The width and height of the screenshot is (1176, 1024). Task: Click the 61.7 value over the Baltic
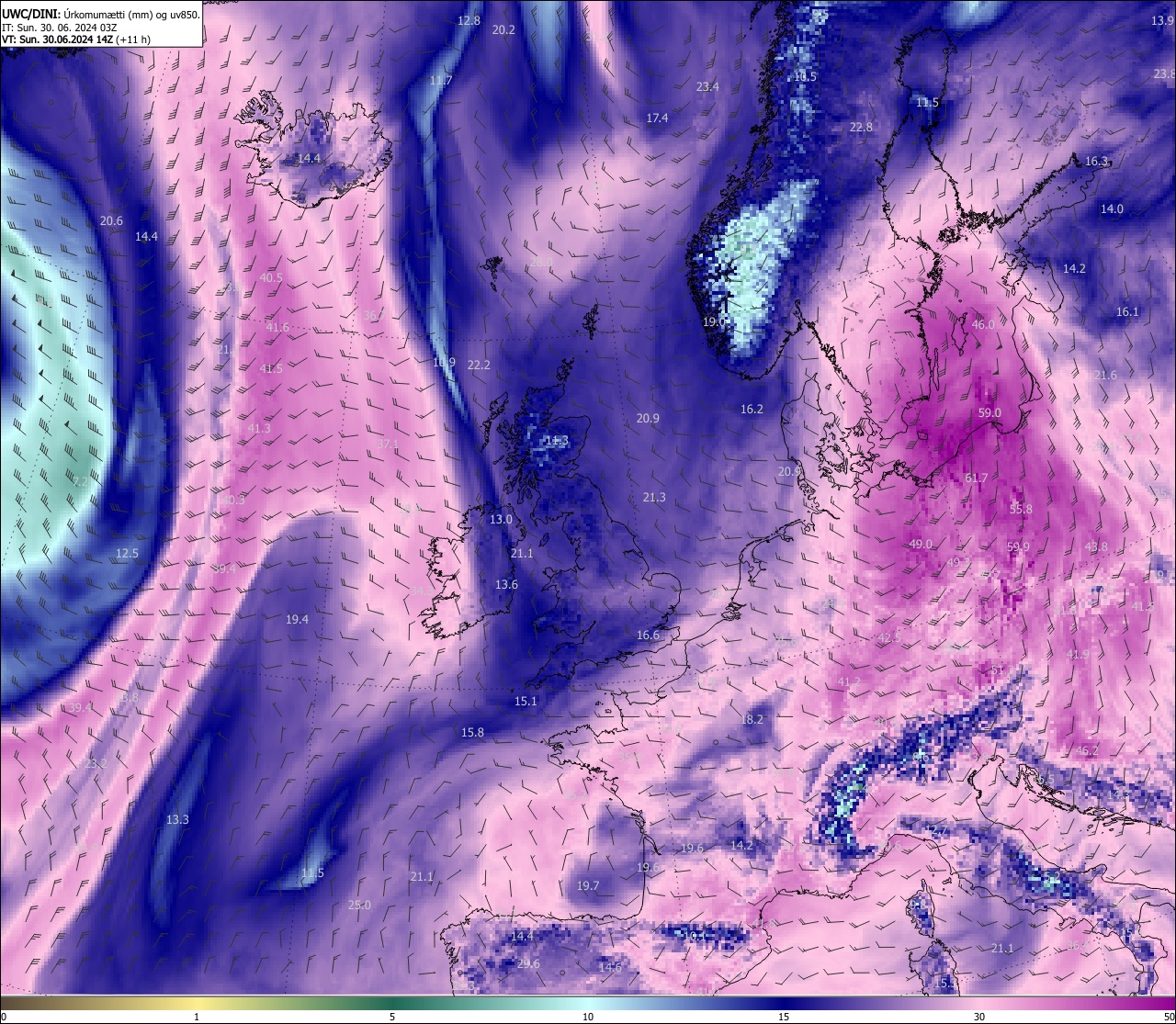[x=977, y=478]
